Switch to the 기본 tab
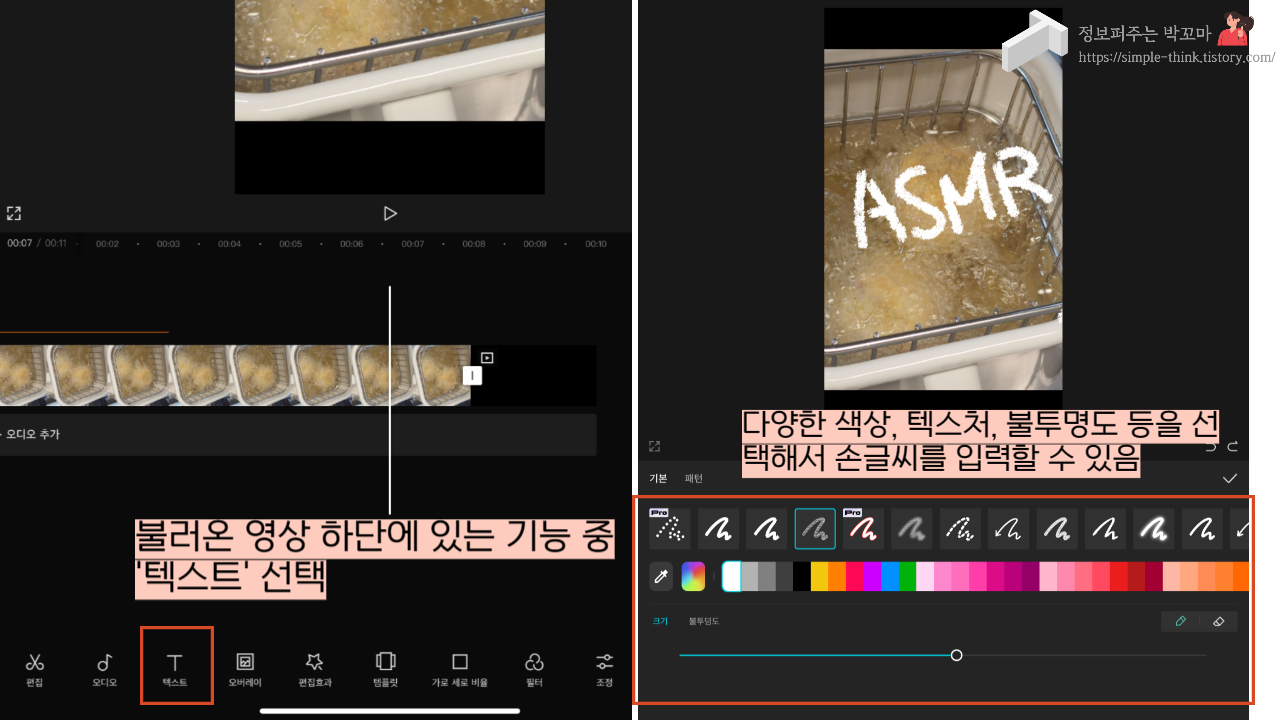The width and height of the screenshot is (1280, 720). (x=658, y=479)
